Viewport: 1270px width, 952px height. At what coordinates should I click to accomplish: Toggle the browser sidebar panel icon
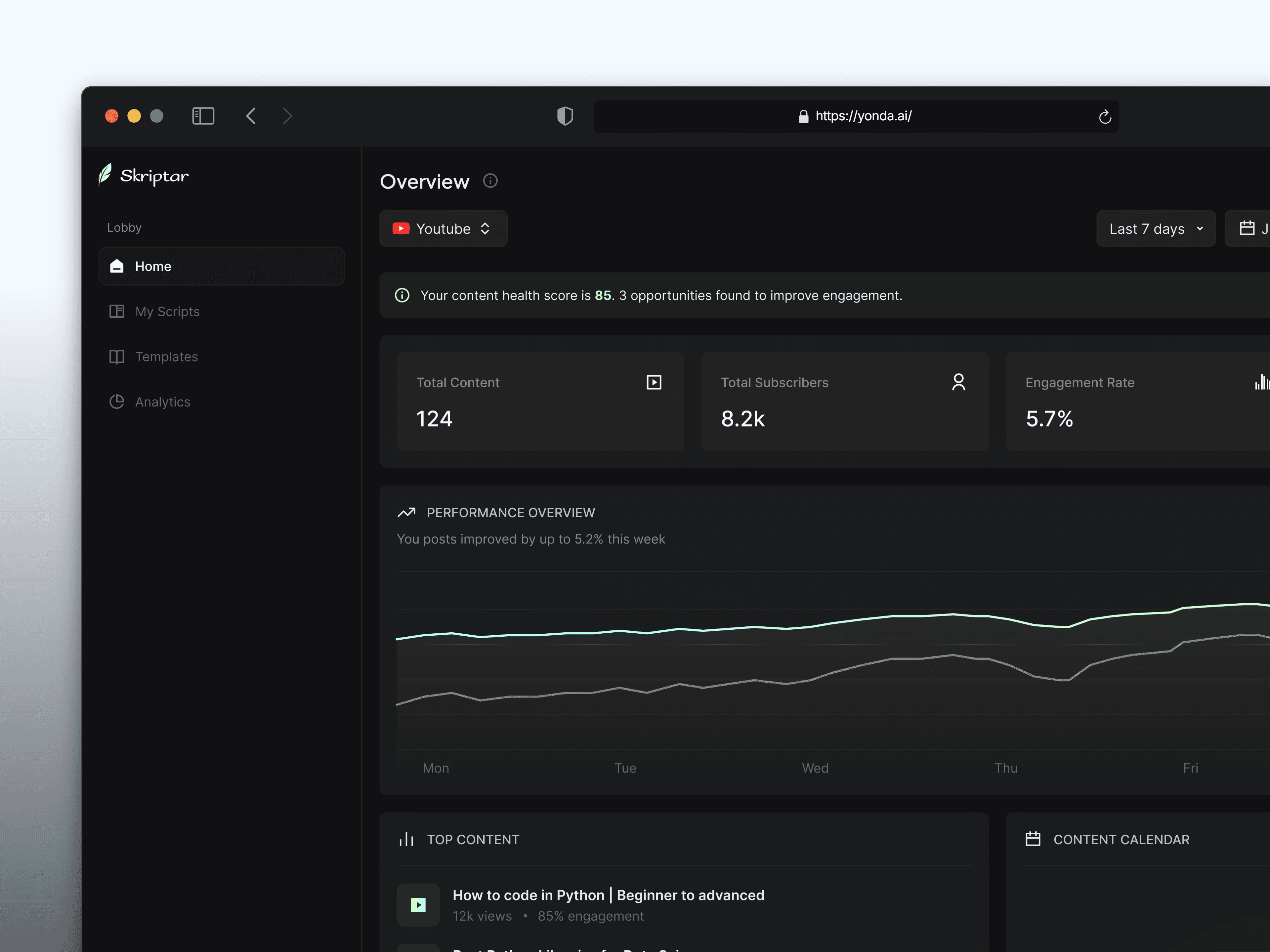[203, 116]
